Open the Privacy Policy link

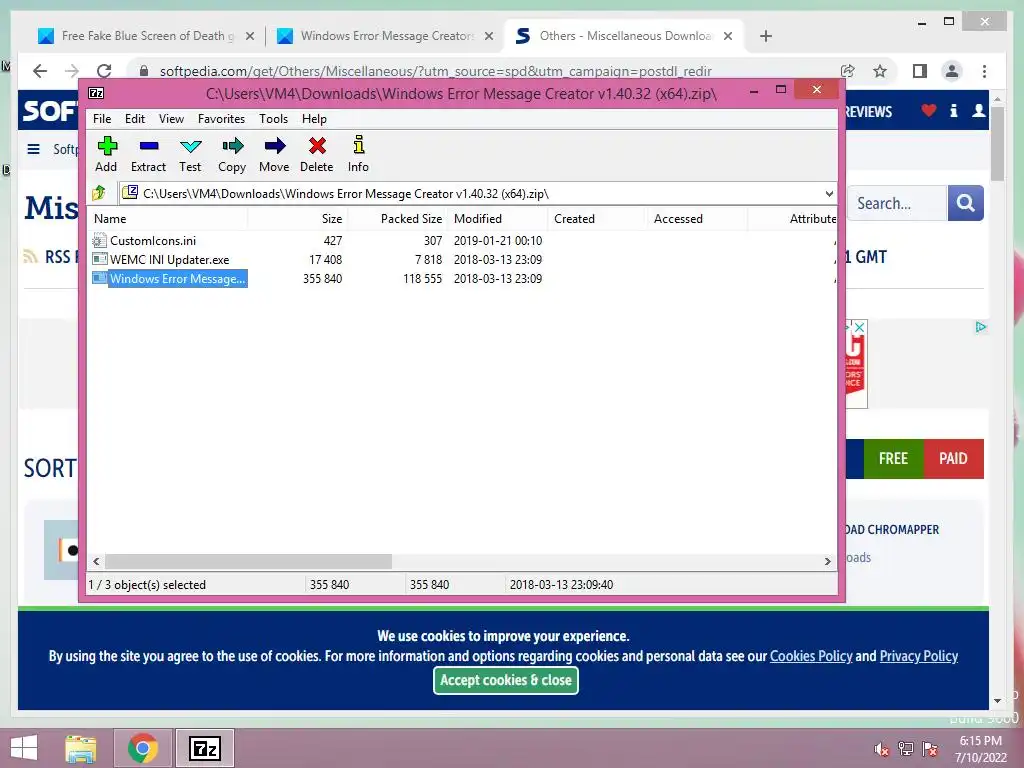tap(918, 656)
